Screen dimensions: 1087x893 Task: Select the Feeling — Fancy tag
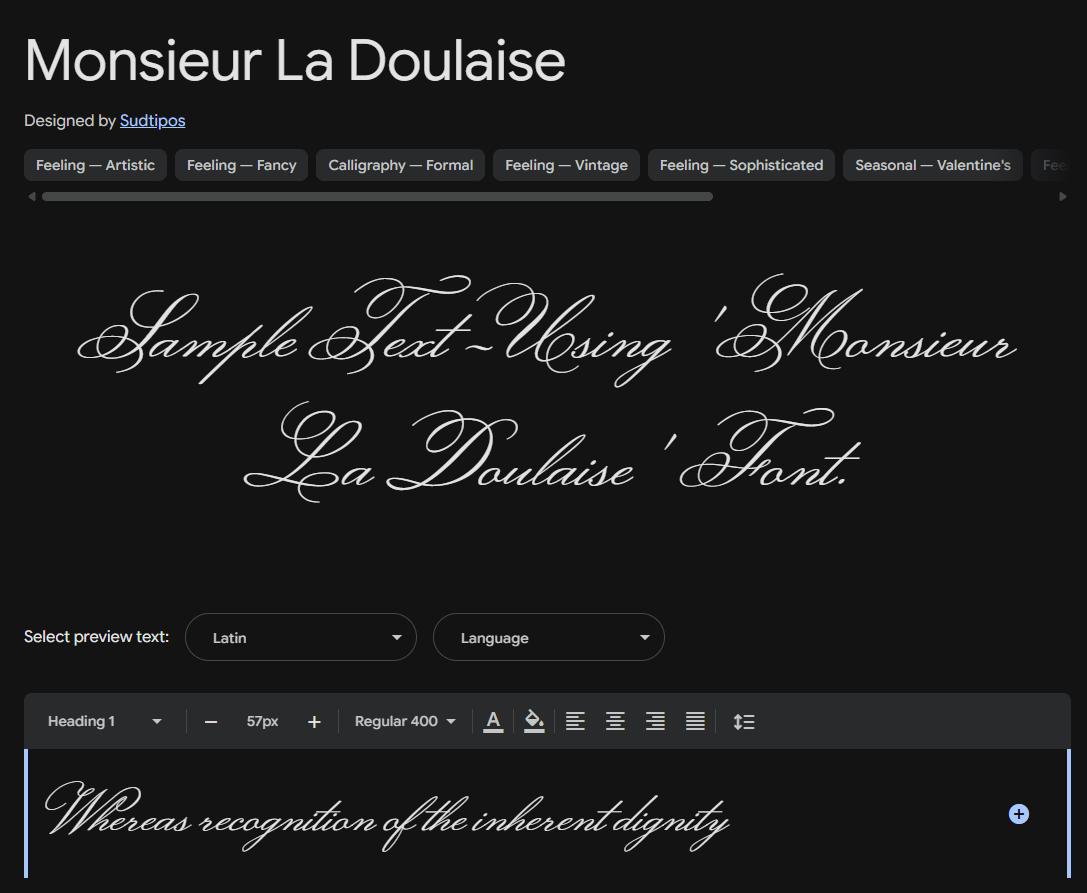[241, 165]
